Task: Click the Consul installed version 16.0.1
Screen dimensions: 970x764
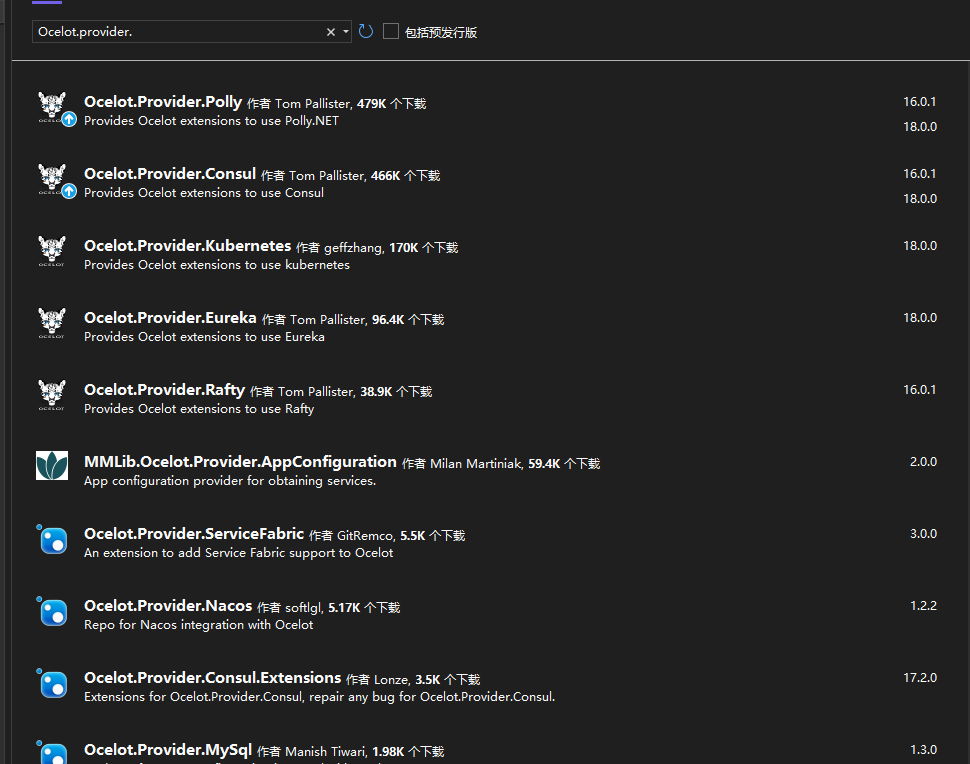Action: coord(920,173)
